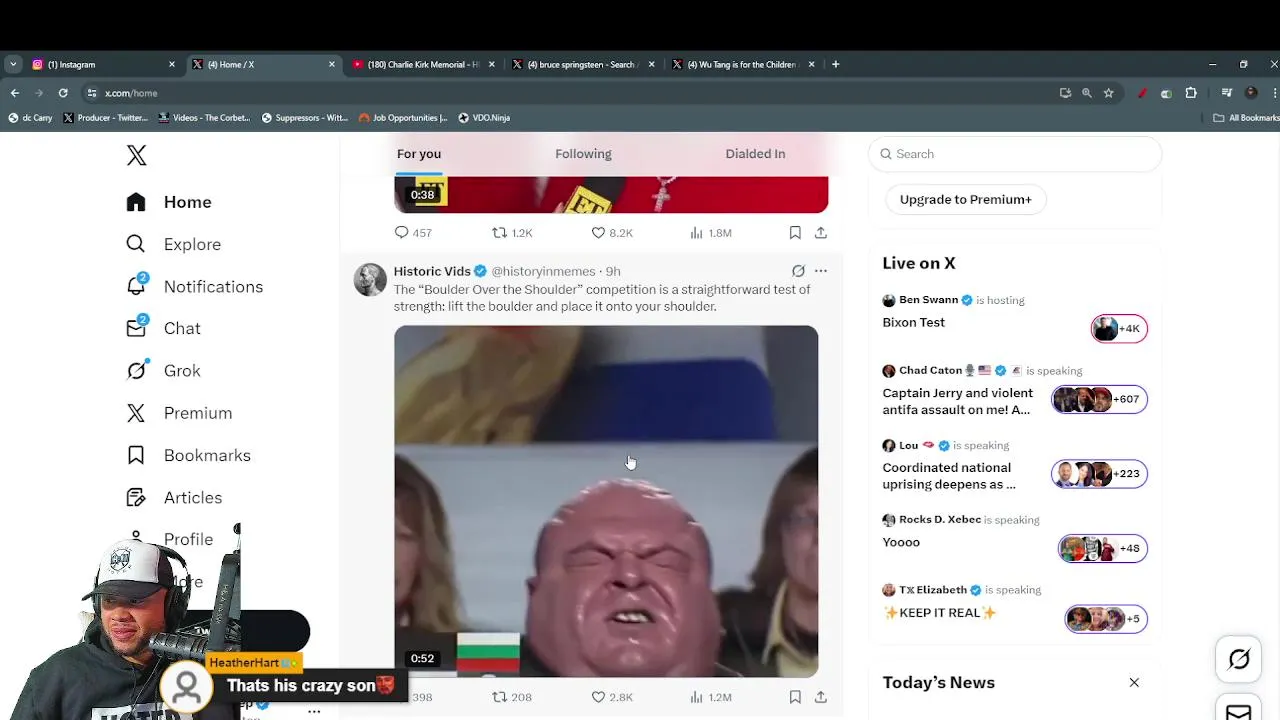1280x720 pixels.
Task: Switch to the For you tab
Action: tap(419, 154)
